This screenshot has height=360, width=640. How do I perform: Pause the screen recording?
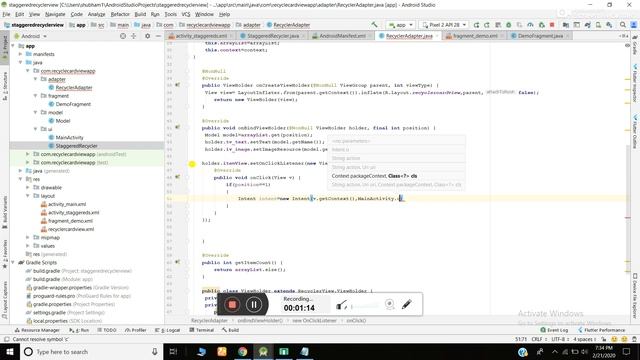pos(254,304)
